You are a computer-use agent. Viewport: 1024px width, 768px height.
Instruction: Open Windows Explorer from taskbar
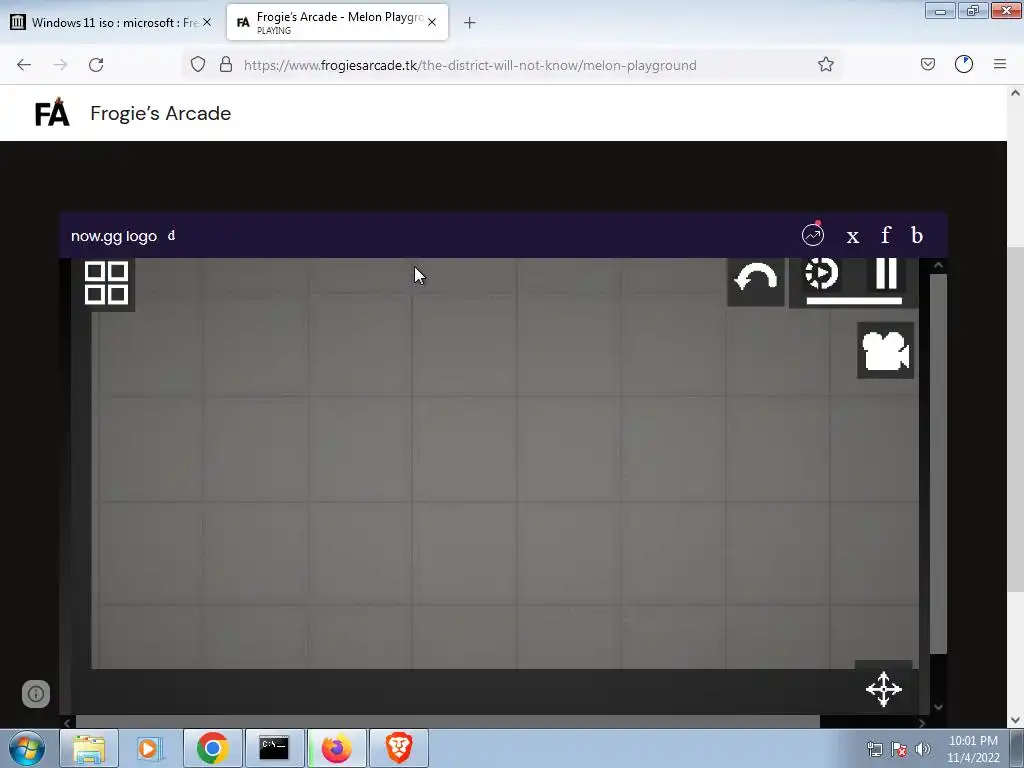tap(89, 748)
